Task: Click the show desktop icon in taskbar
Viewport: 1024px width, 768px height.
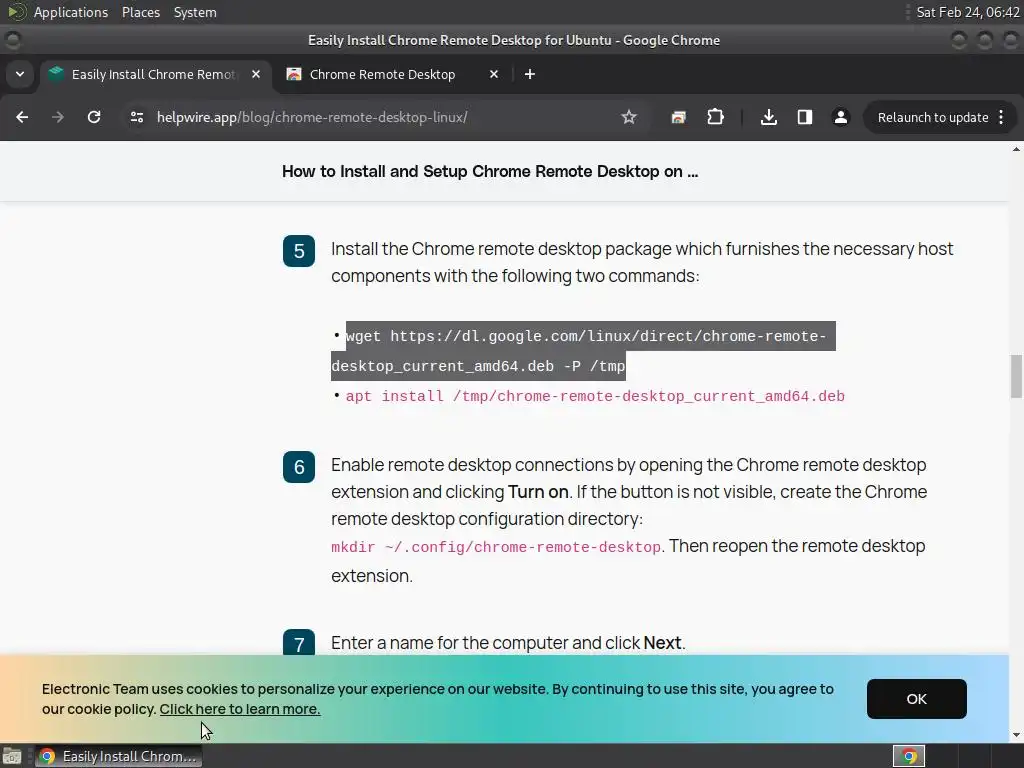Action: (12, 756)
